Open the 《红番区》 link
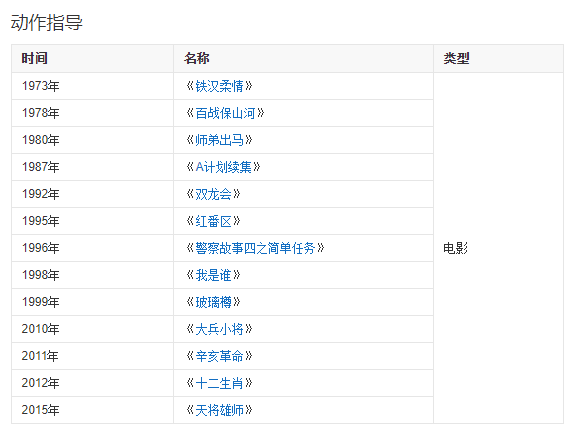 tap(213, 221)
